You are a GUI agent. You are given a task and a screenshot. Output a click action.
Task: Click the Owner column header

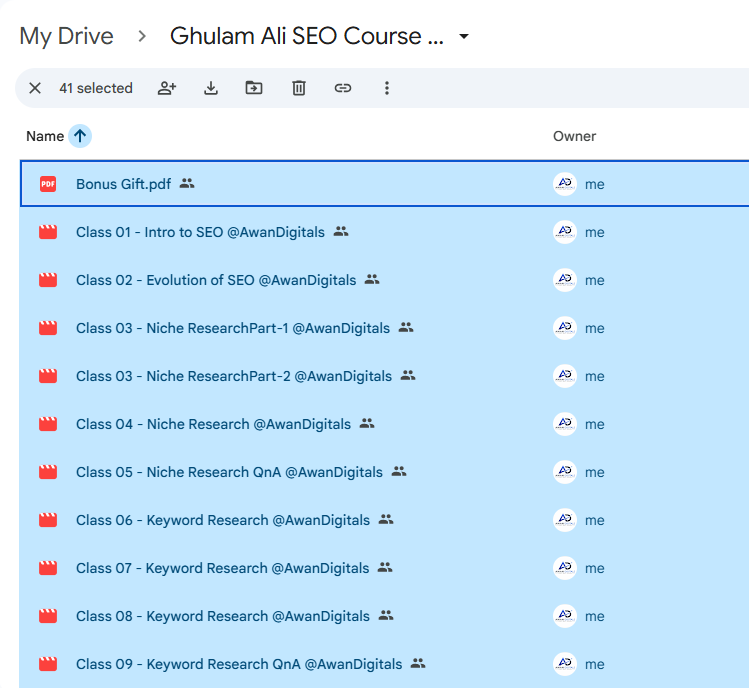(x=574, y=136)
